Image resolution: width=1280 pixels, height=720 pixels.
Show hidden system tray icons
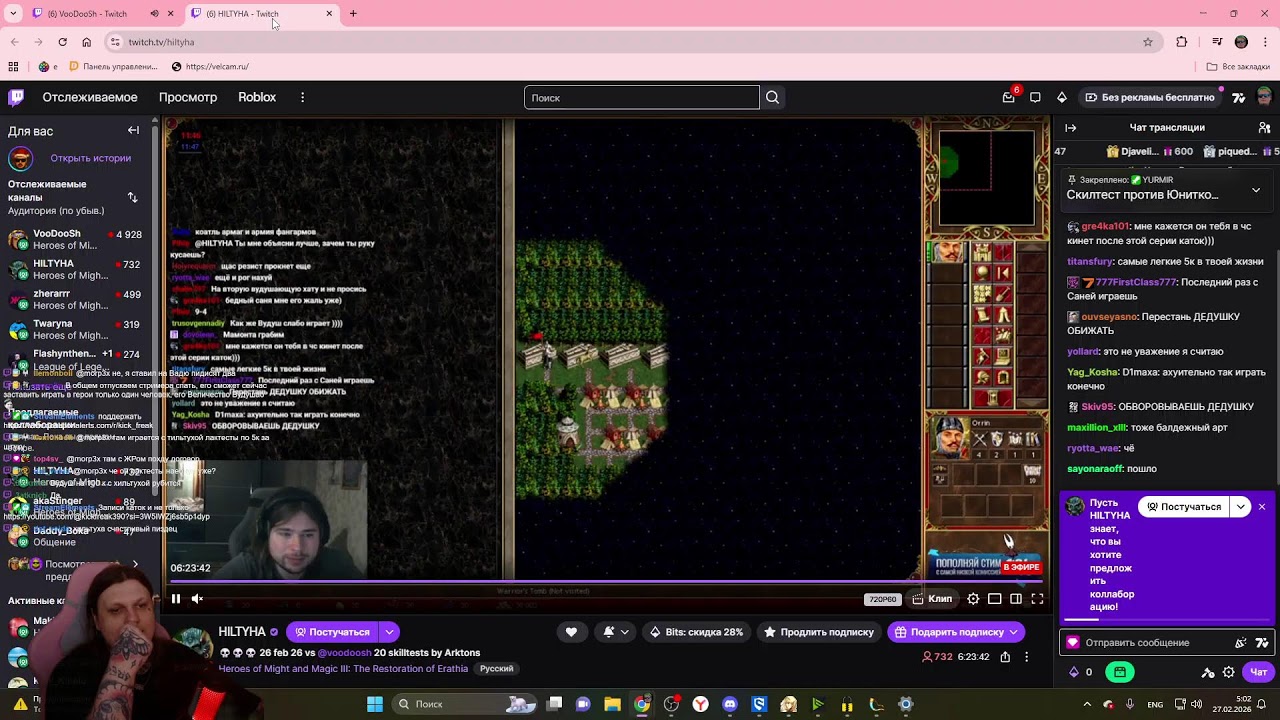click(x=1086, y=704)
